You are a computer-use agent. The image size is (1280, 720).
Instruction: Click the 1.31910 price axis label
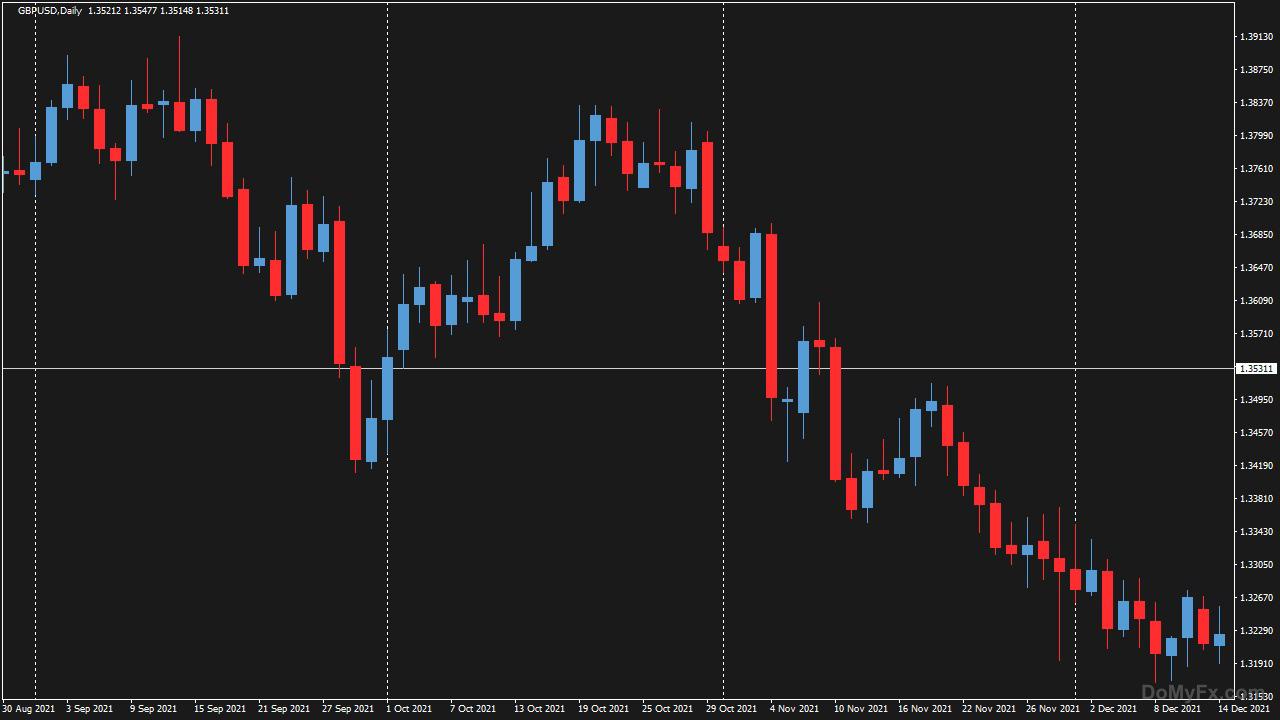[1256, 664]
